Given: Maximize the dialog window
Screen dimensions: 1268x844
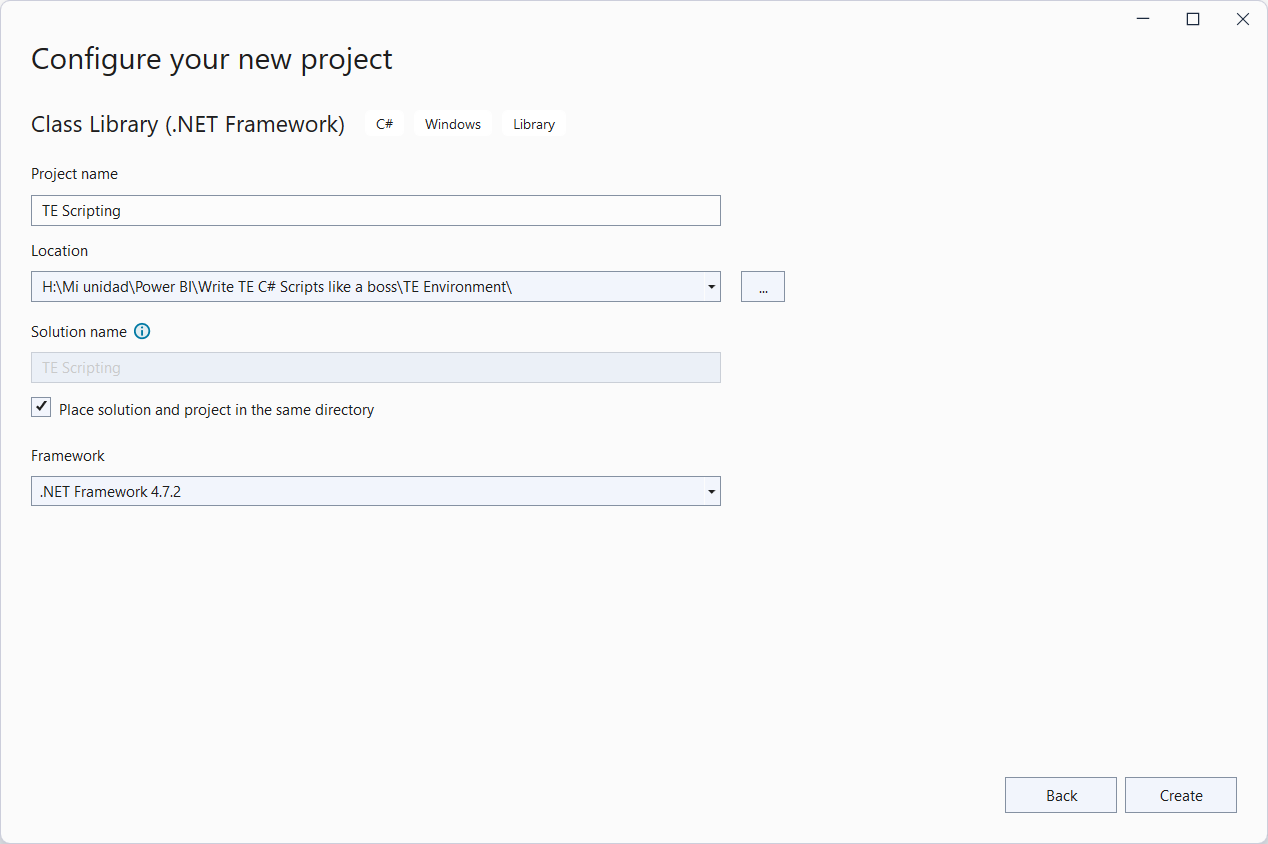Looking at the screenshot, I should [x=1193, y=19].
